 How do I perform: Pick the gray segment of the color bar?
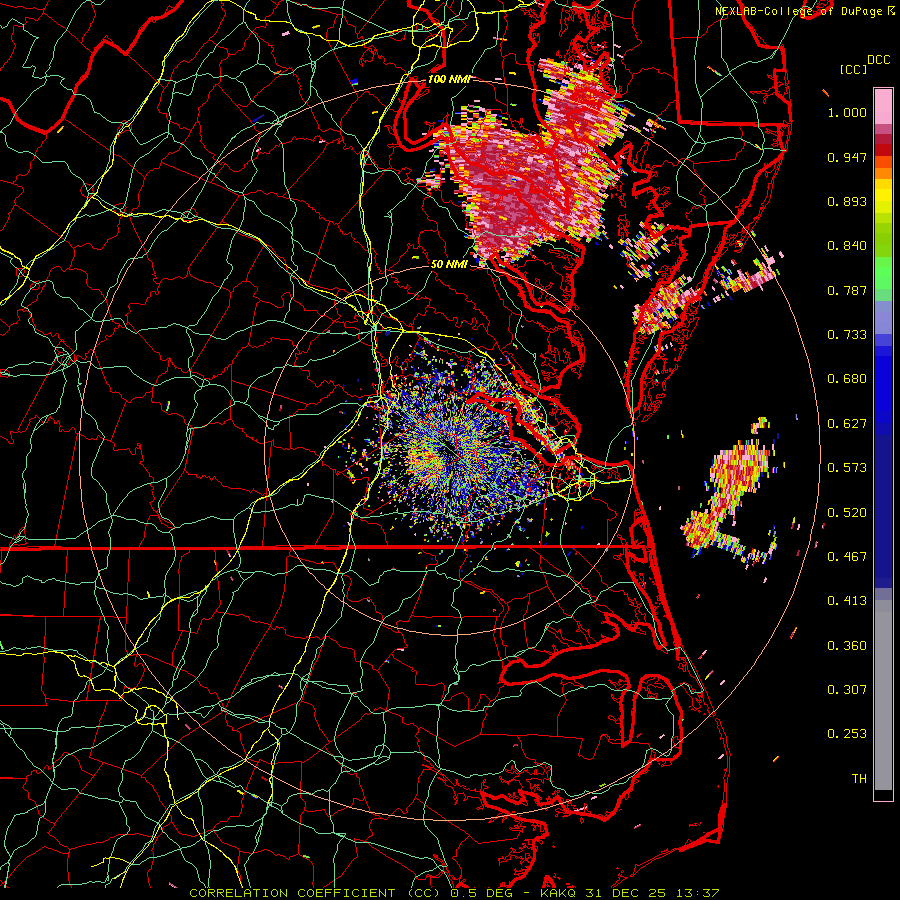(883, 695)
